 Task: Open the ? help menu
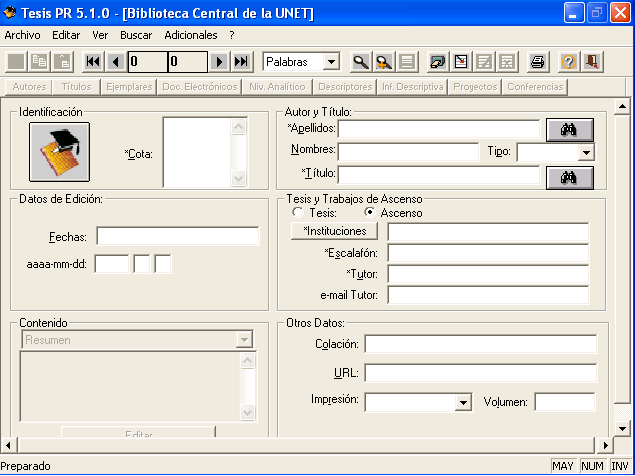click(232, 35)
